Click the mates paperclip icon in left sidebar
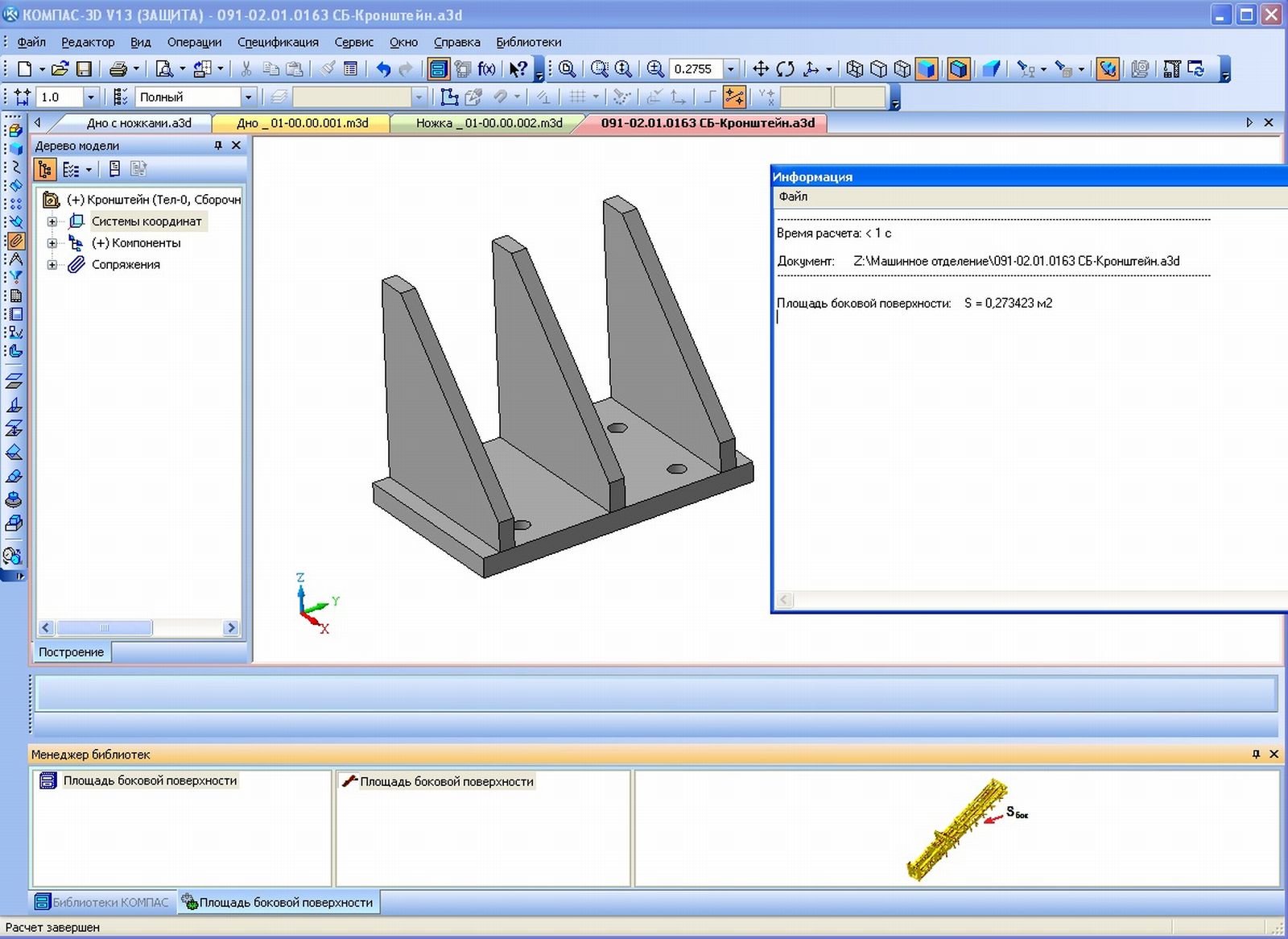The image size is (1288, 939). coord(15,241)
